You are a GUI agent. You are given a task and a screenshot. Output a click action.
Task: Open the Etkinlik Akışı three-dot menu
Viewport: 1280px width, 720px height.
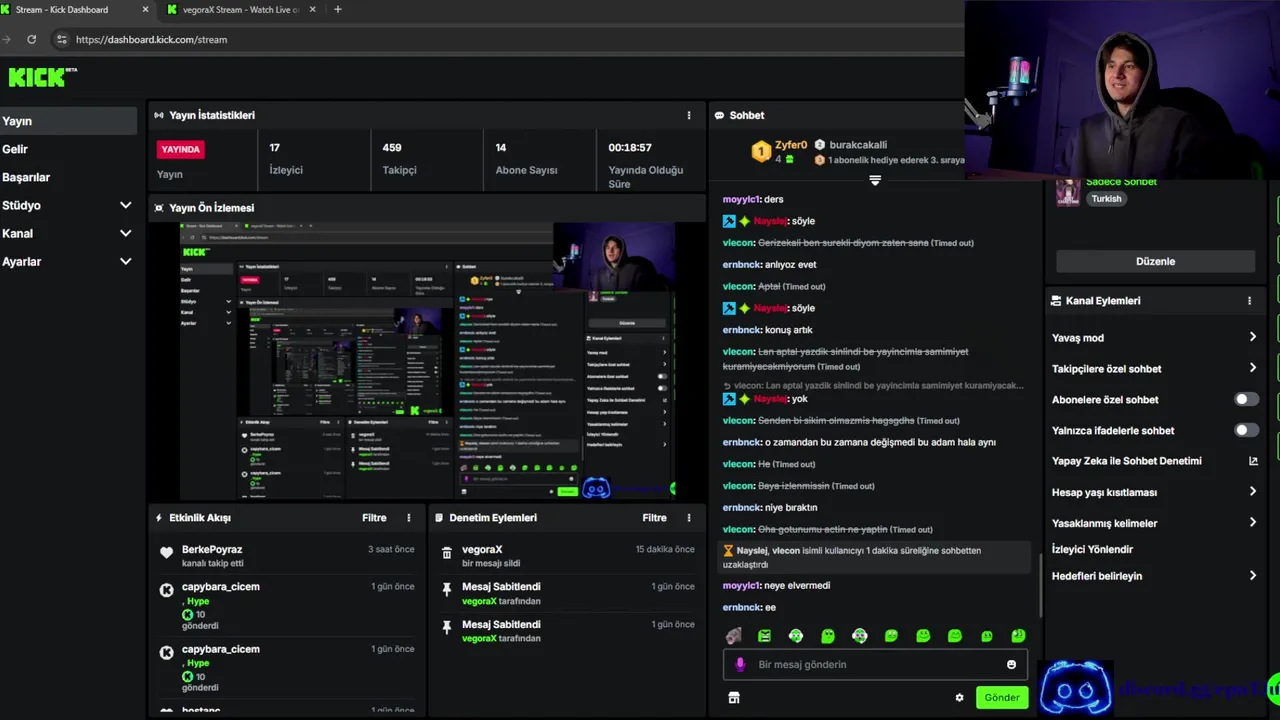[408, 518]
